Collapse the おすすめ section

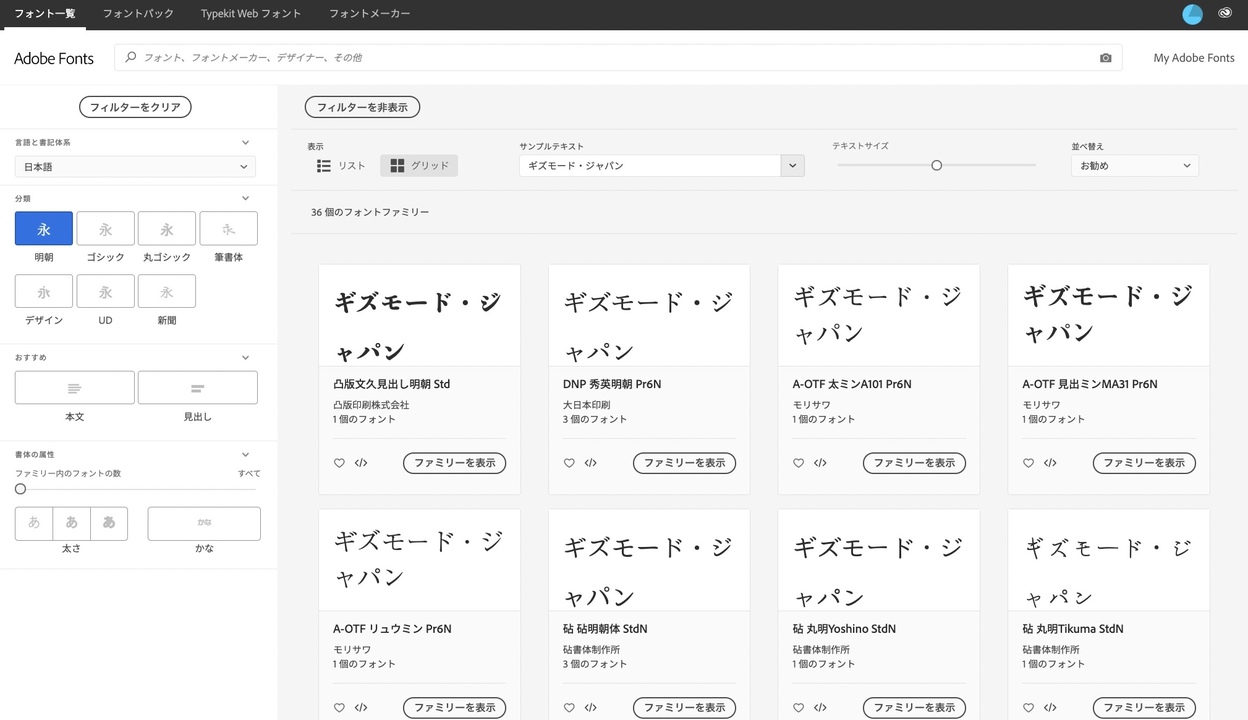point(245,358)
